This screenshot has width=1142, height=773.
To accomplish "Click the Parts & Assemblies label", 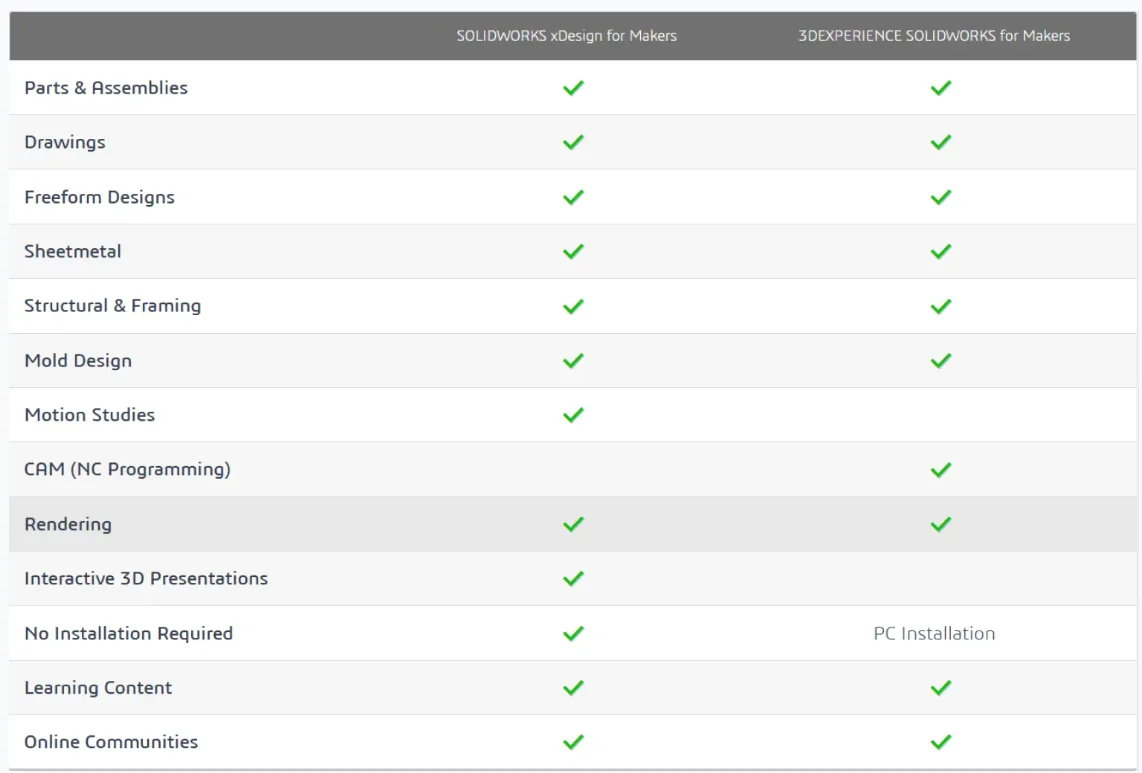I will click(106, 88).
